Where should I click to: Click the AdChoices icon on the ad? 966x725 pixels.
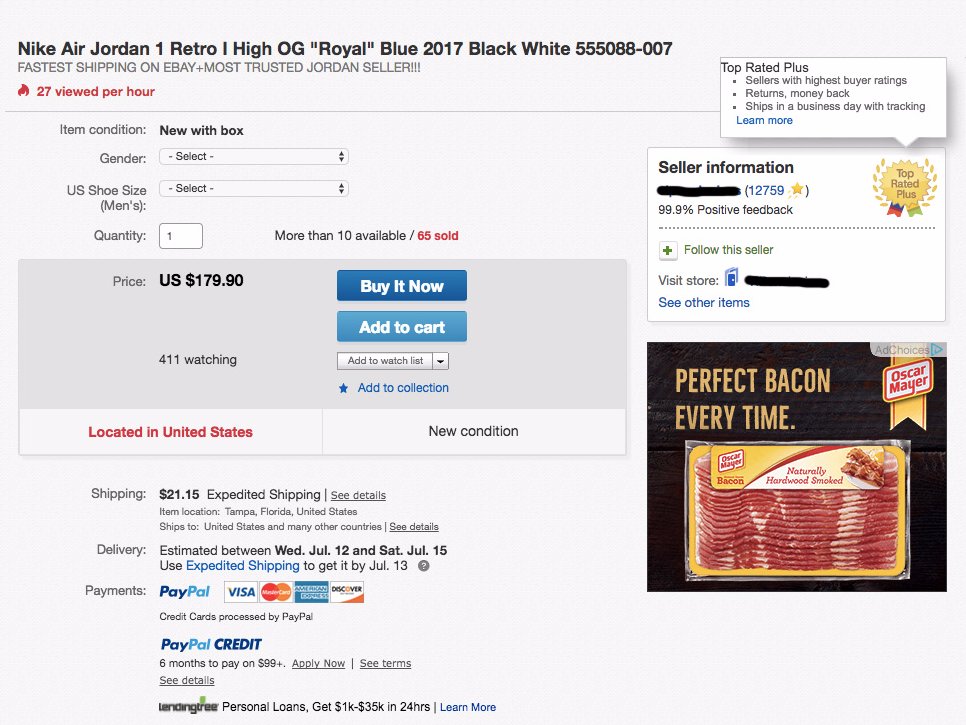click(x=937, y=350)
